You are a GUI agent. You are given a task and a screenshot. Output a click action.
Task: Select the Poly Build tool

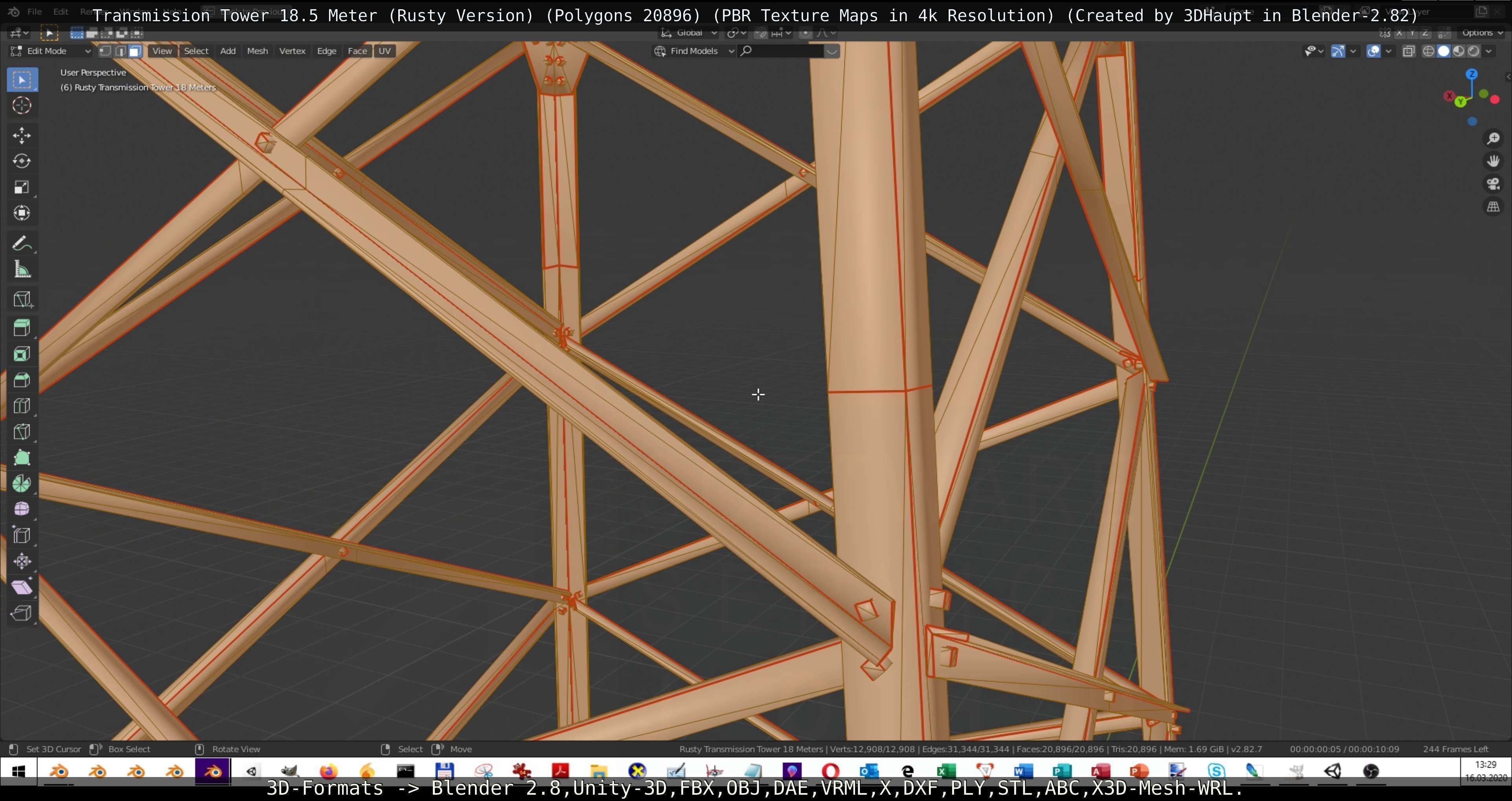coord(22,458)
